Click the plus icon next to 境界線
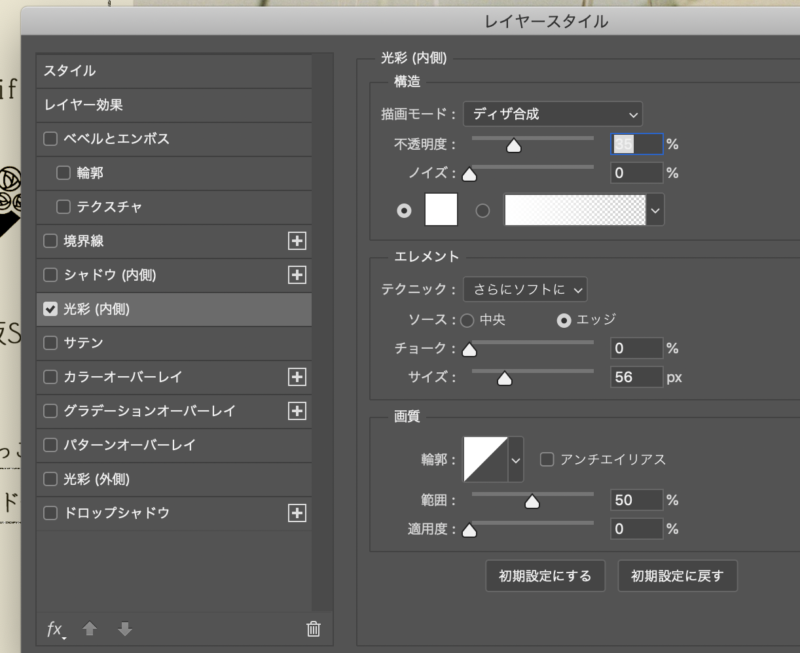The height and width of the screenshot is (653, 800). point(297,241)
